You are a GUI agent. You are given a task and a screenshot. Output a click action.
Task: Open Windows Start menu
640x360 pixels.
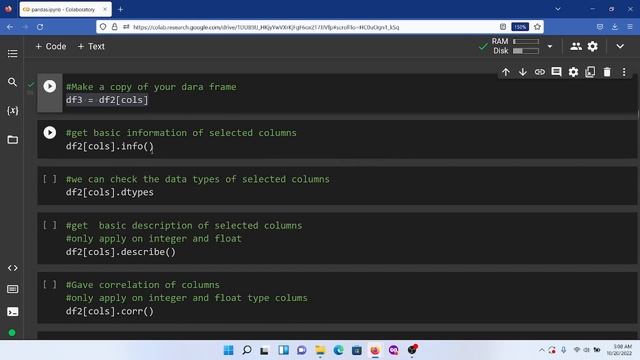[x=229, y=350]
